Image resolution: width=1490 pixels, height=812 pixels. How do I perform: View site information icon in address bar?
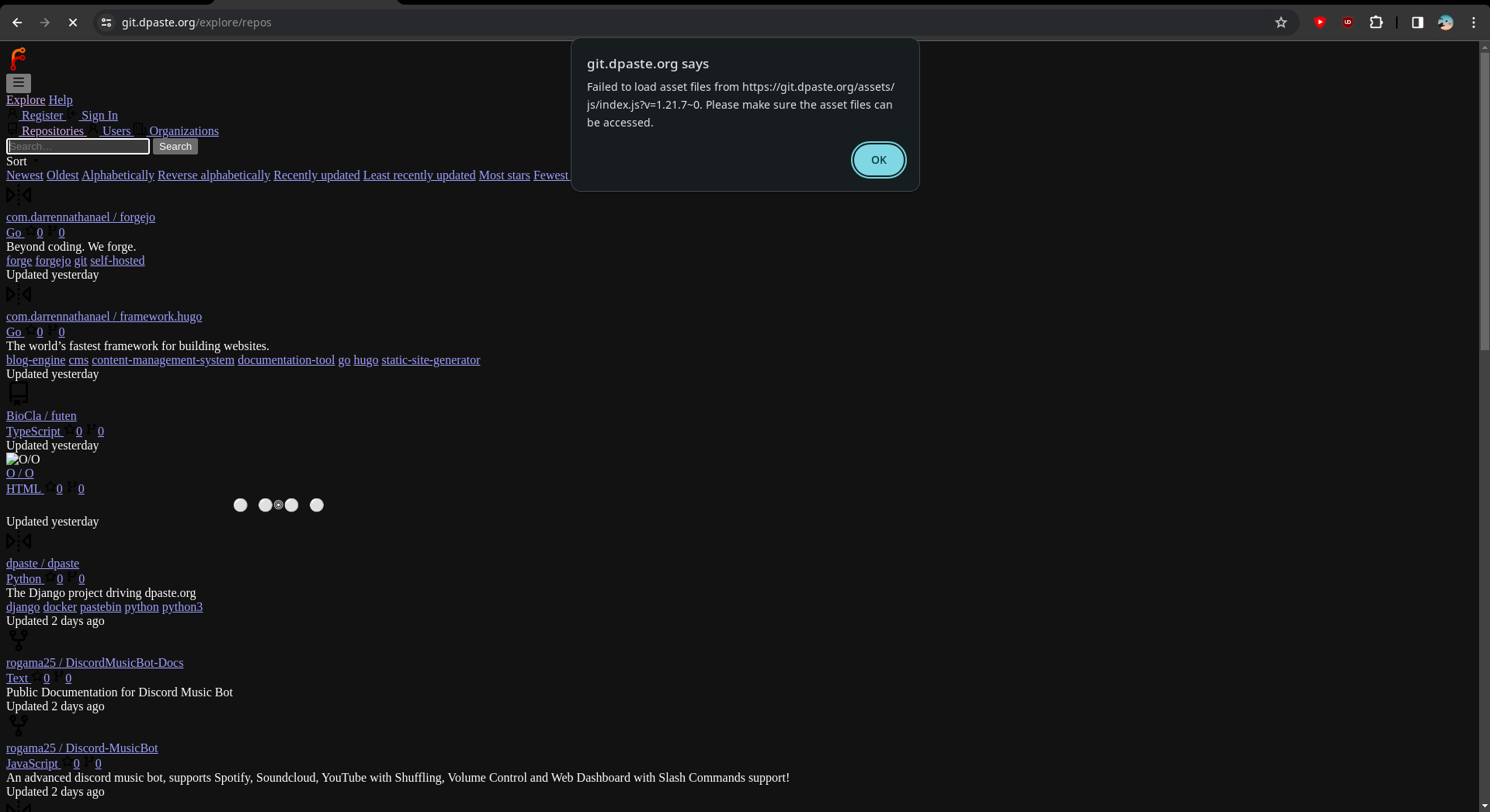(x=106, y=23)
